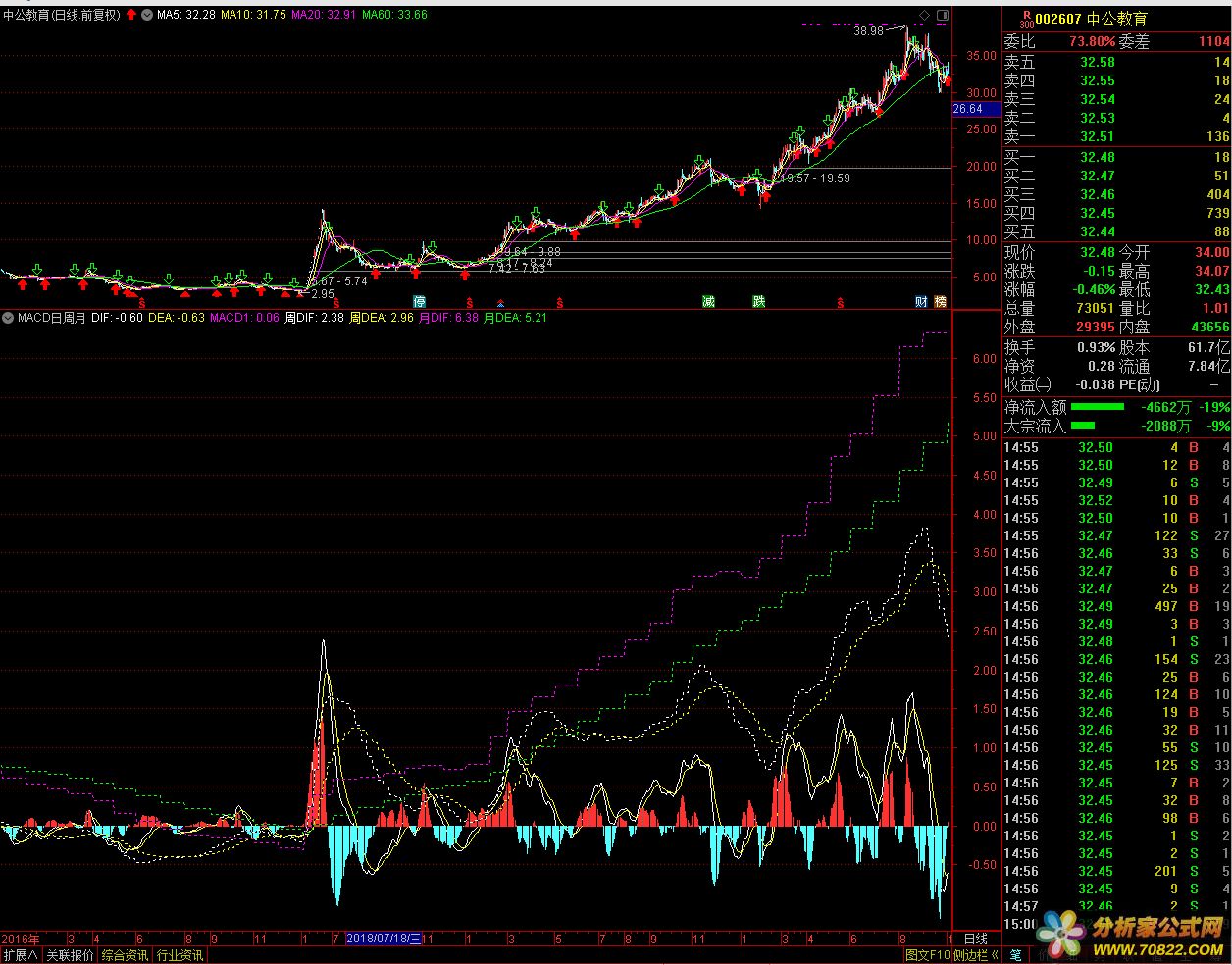Open 图文F10 company info
This screenshot has width=1232, height=965.
(x=927, y=955)
